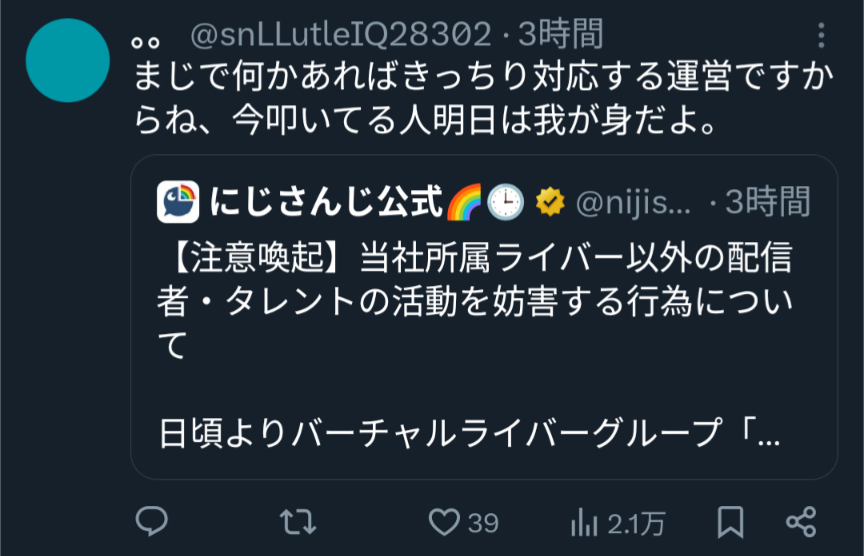864x556 pixels.
Task: Open the @nijis... handle in quoted tweet
Action: point(633,203)
